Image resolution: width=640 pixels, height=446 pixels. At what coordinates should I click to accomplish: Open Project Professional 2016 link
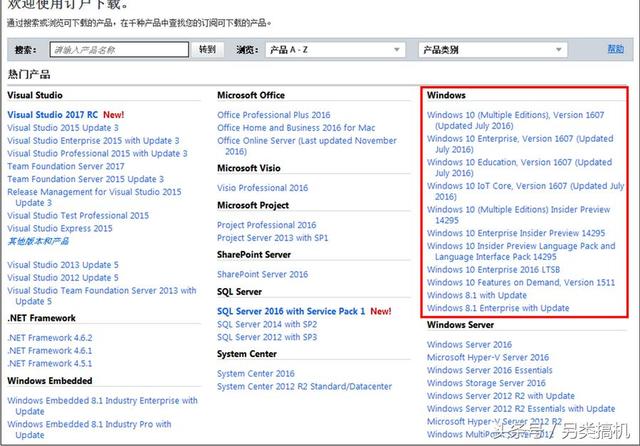pos(267,225)
